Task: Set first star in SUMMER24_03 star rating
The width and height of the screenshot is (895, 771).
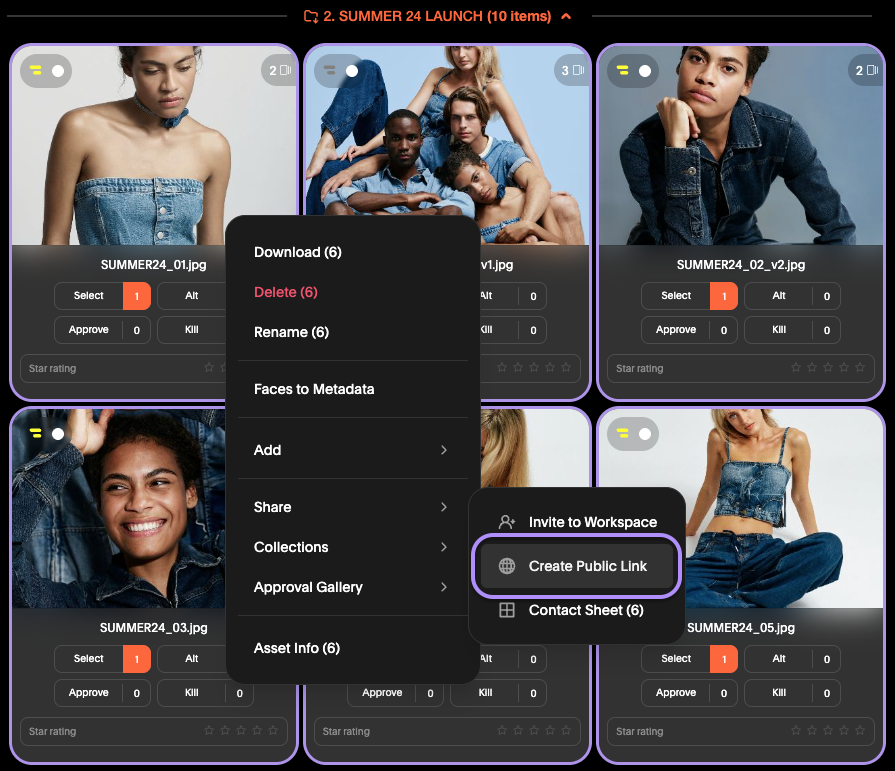Action: [x=209, y=730]
